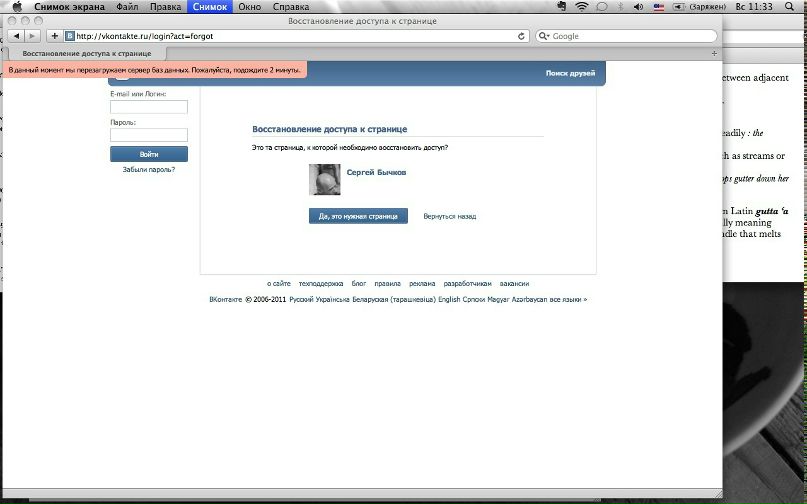Click the Войти button

[x=149, y=154]
